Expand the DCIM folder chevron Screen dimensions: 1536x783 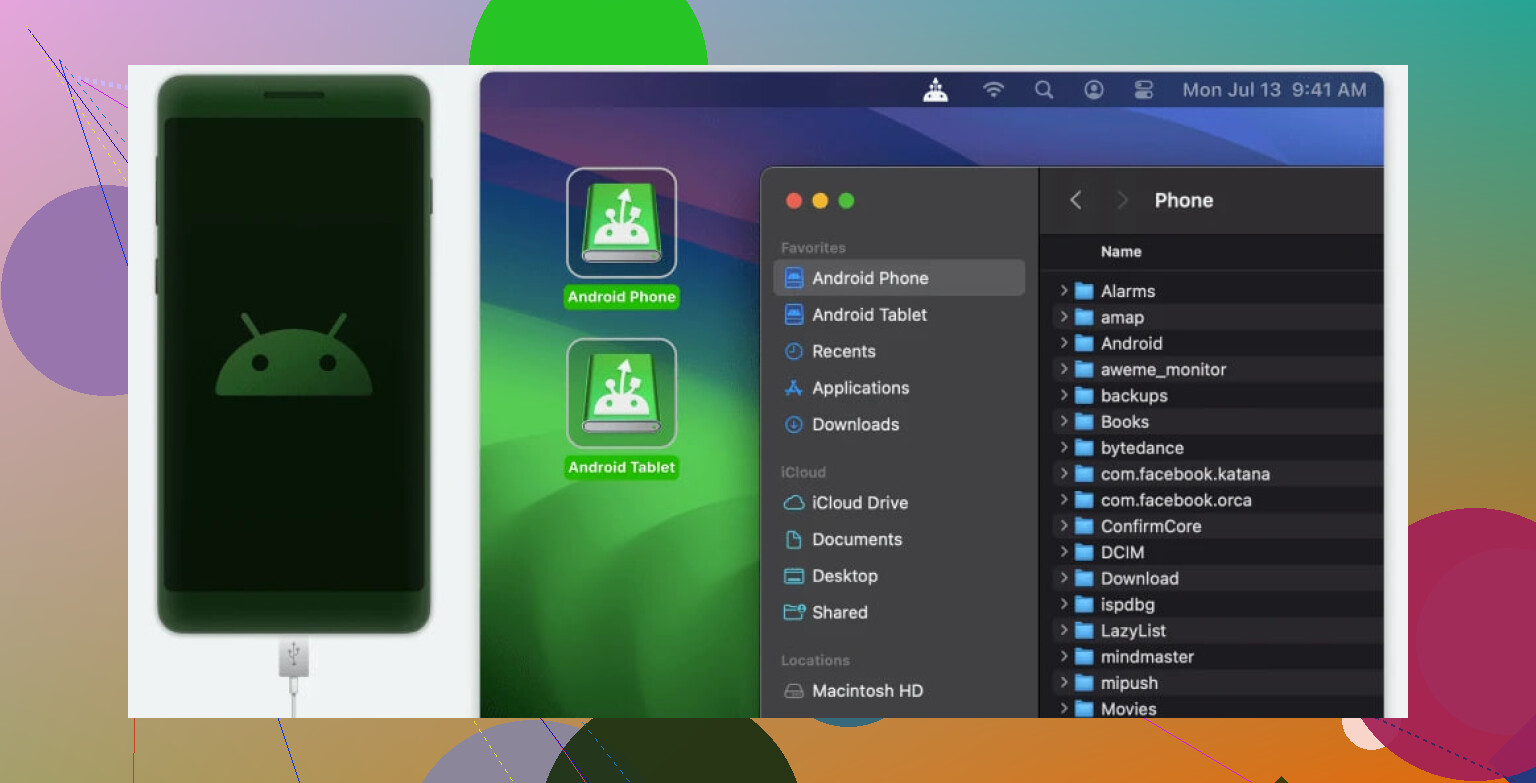click(x=1064, y=552)
